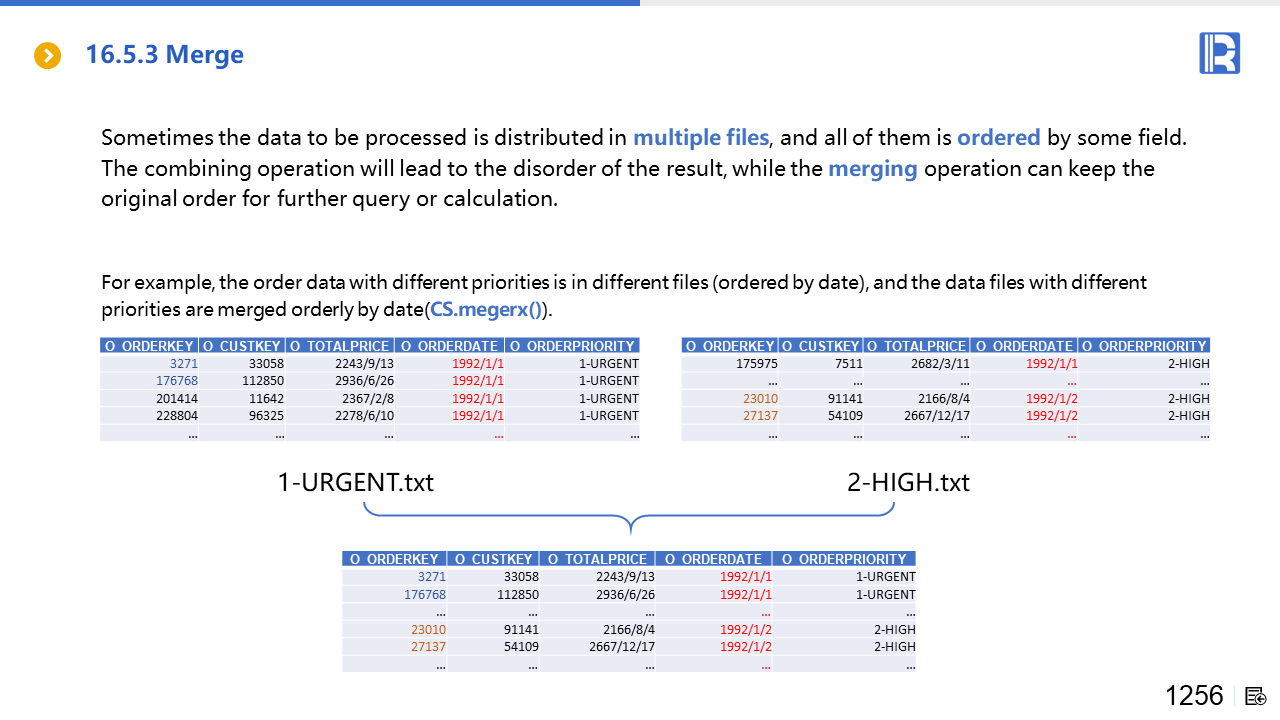1280x720 pixels.
Task: Click O_ORDERPRIORITY header in the top-right table
Action: tap(1144, 346)
